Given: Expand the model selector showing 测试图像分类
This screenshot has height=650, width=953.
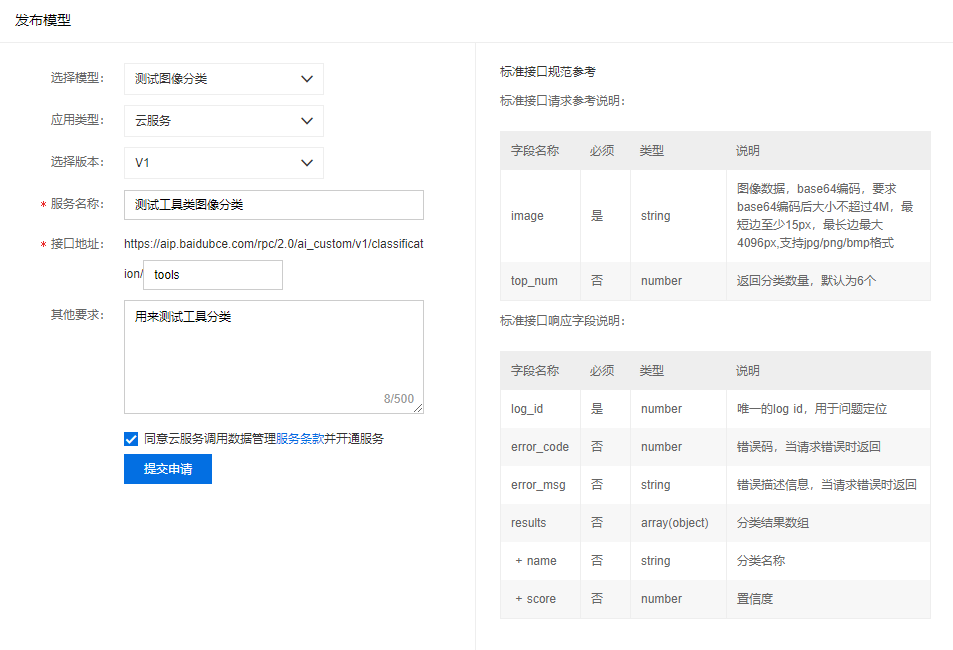Looking at the screenshot, I should (x=223, y=78).
